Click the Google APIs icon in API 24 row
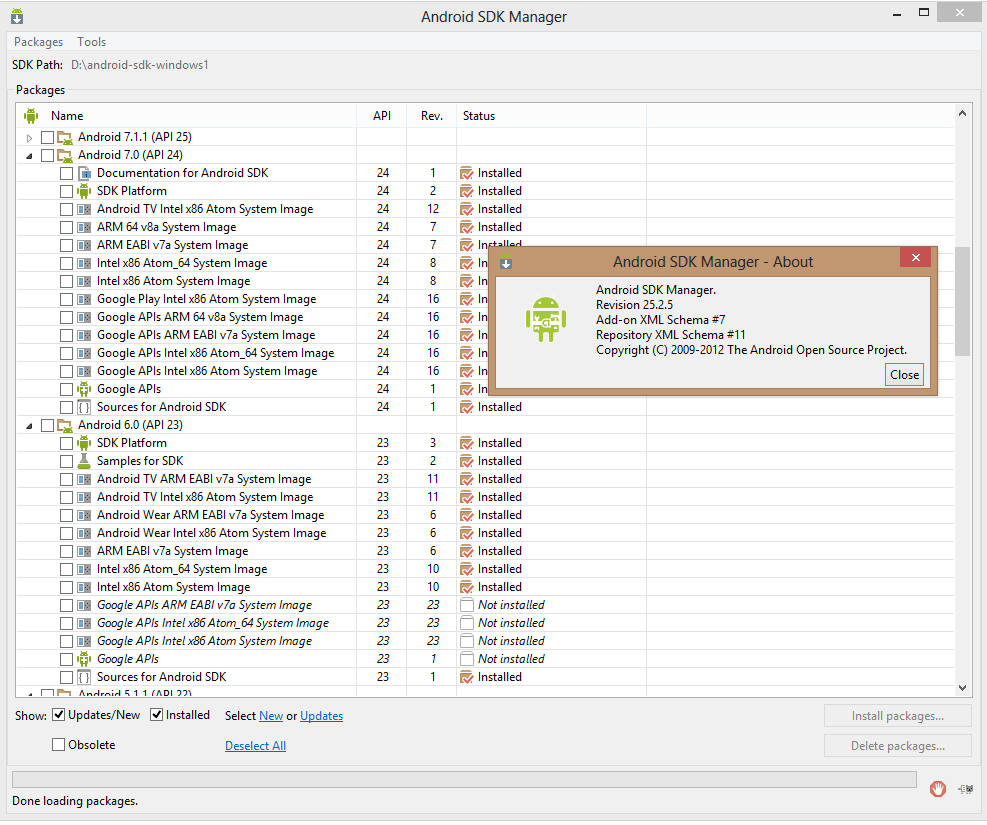The height and width of the screenshot is (825, 987). pos(84,390)
